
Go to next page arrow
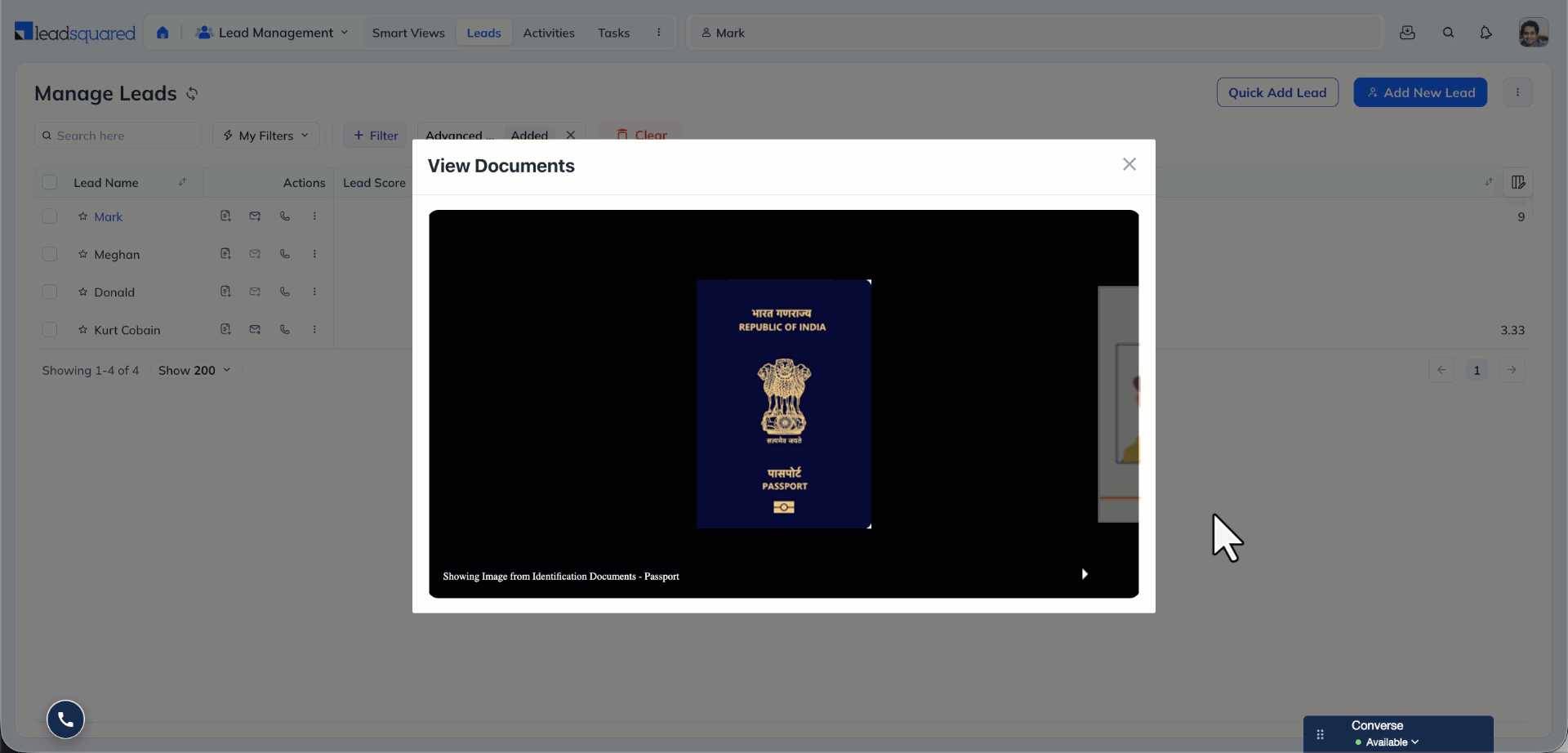[x=1512, y=370]
